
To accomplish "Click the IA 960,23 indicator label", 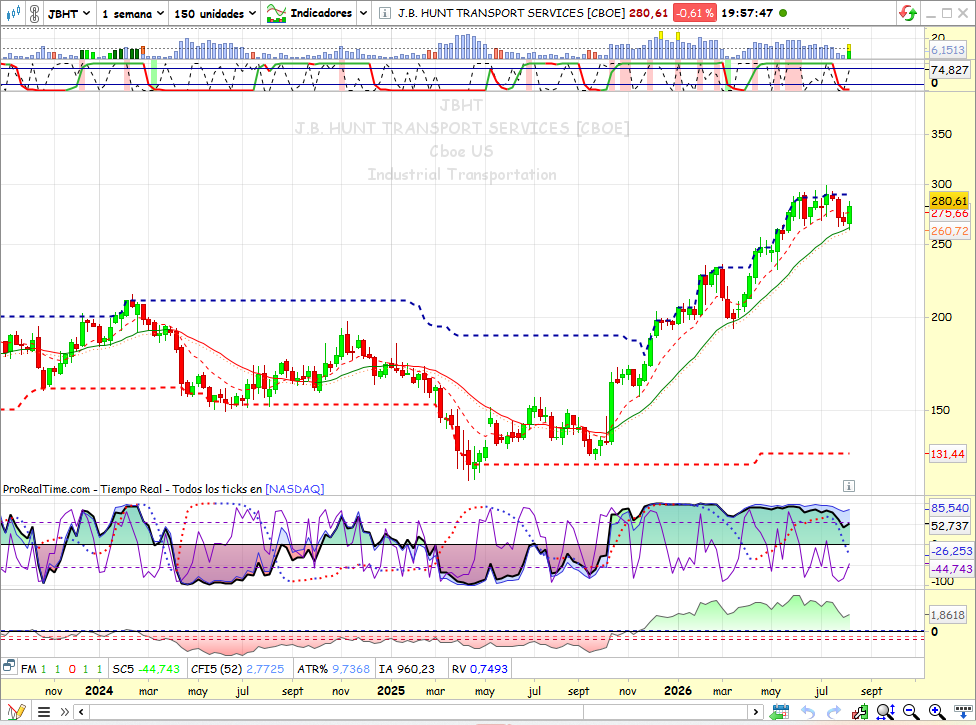I will [x=406, y=669].
